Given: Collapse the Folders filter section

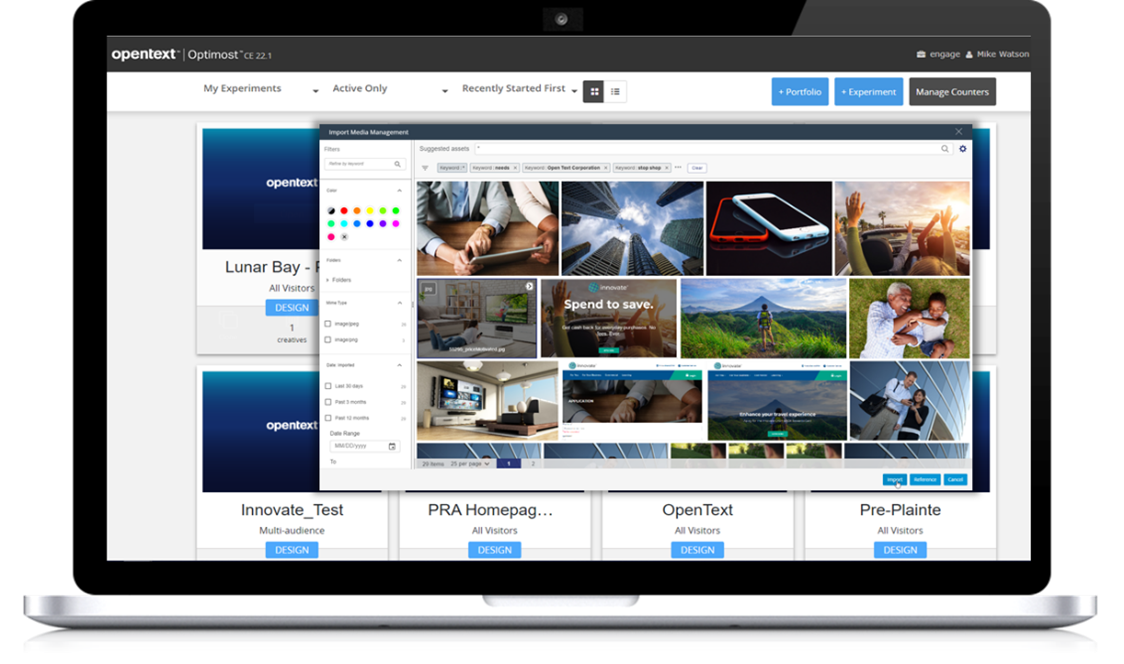Looking at the screenshot, I should 399,260.
